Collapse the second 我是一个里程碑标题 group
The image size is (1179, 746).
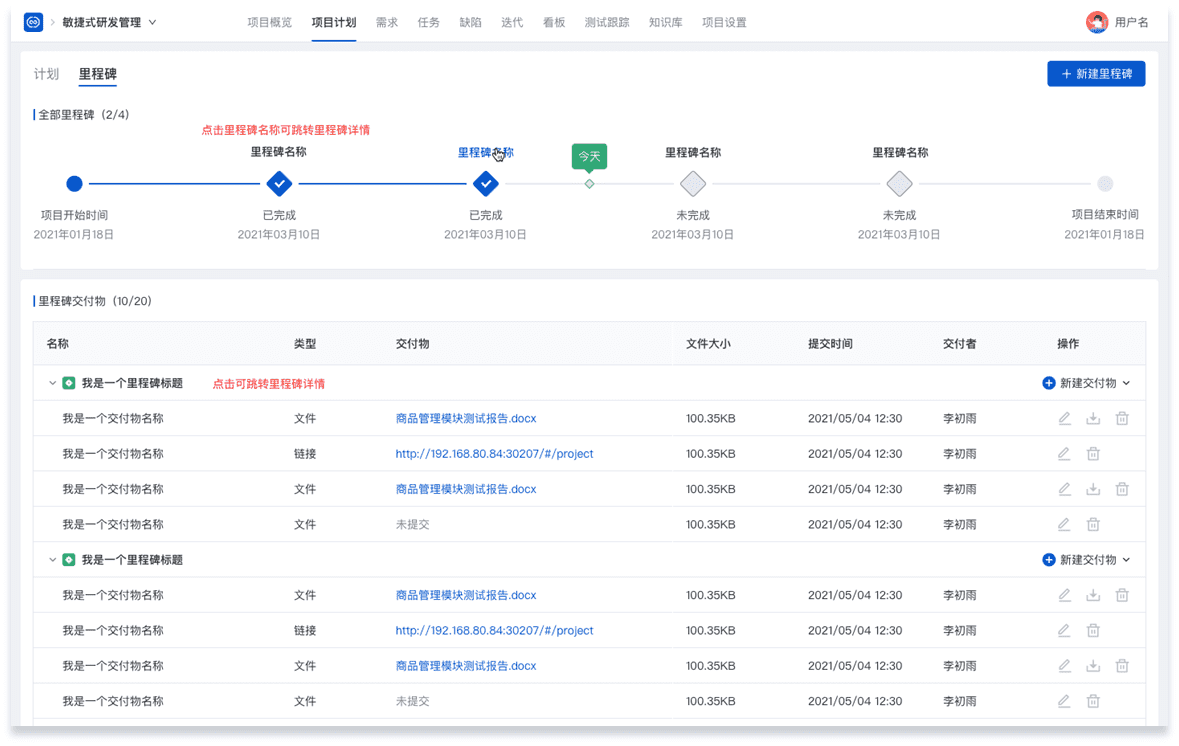pos(52,560)
